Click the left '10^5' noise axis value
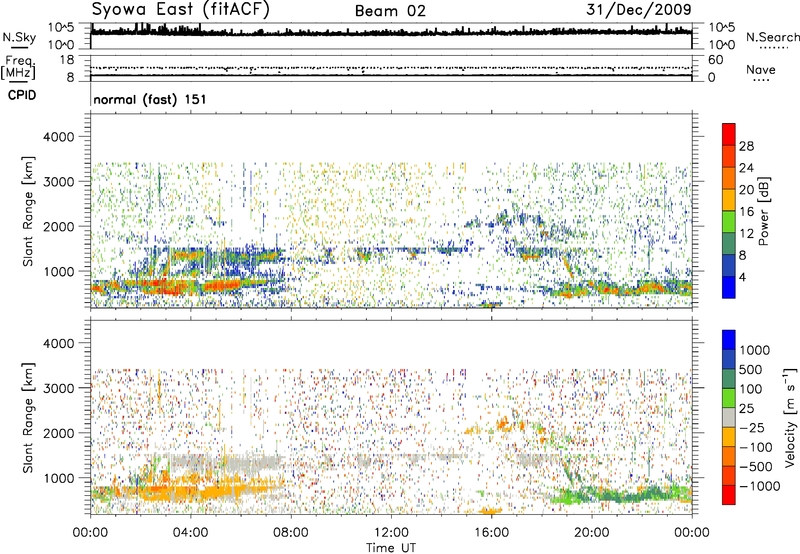800x554 pixels. pos(61,27)
